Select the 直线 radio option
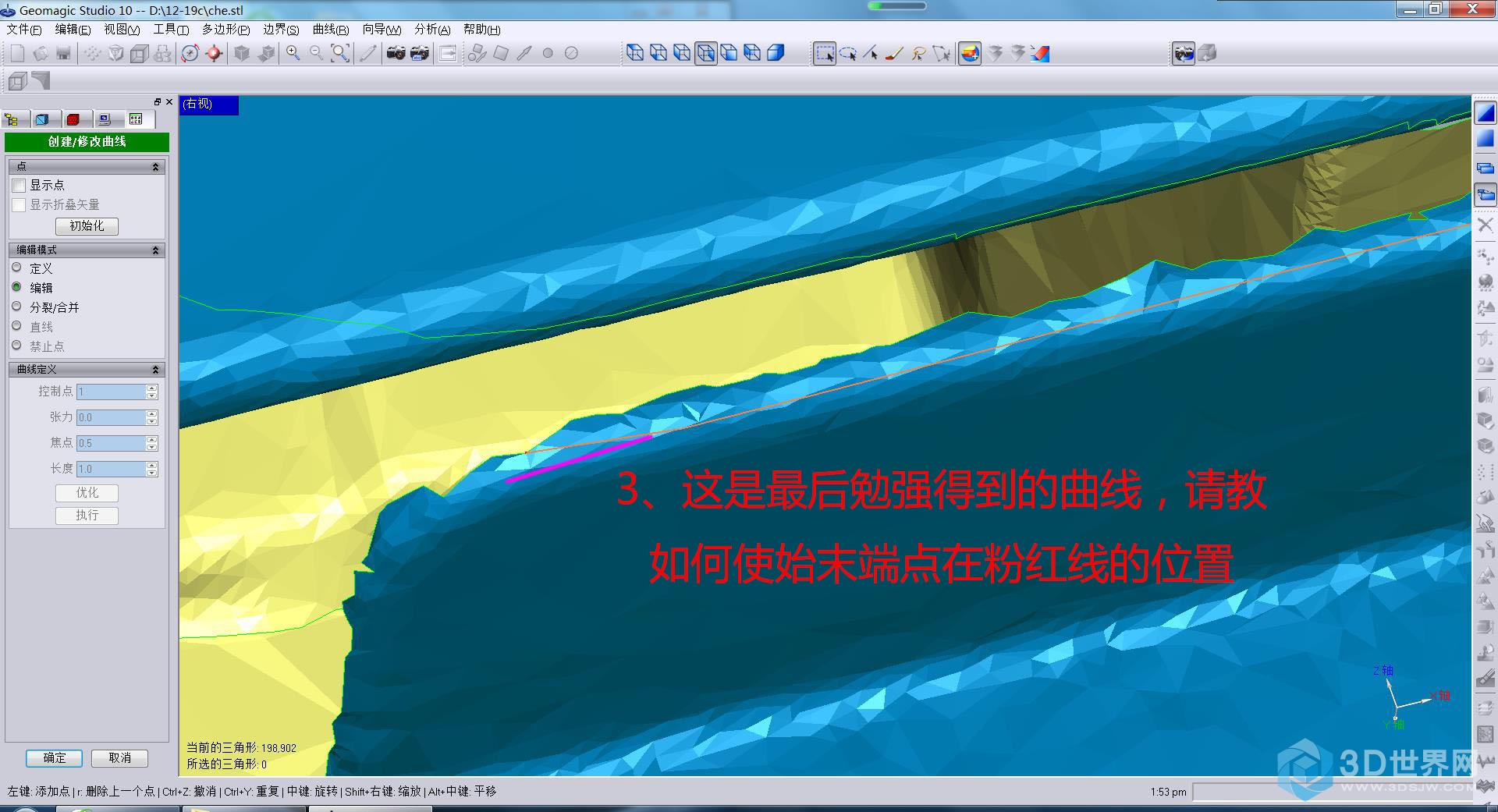 click(16, 326)
